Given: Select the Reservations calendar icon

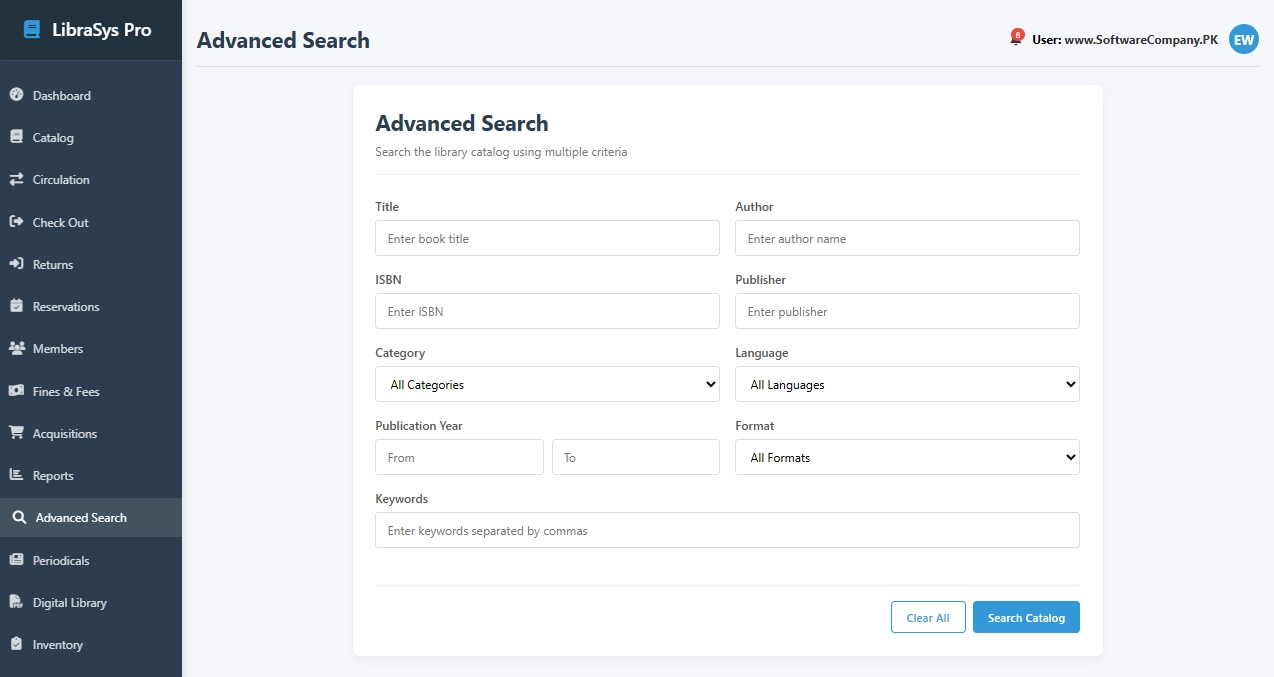Looking at the screenshot, I should pyautogui.click(x=16, y=306).
